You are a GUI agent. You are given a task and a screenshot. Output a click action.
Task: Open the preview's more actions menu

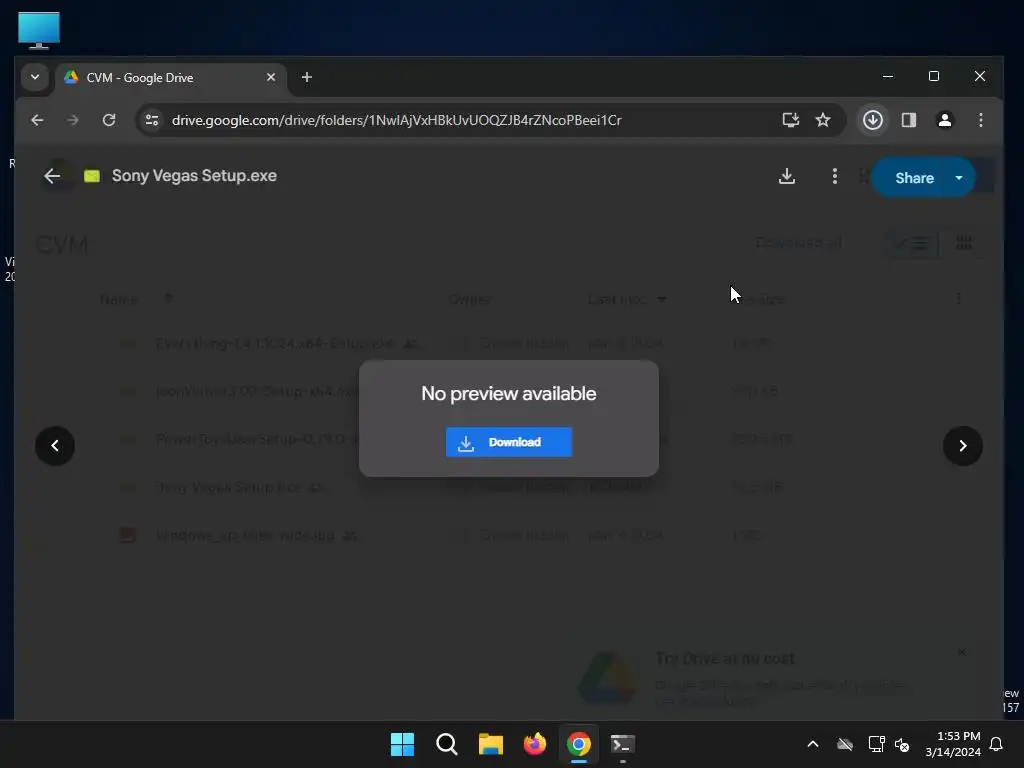(834, 176)
